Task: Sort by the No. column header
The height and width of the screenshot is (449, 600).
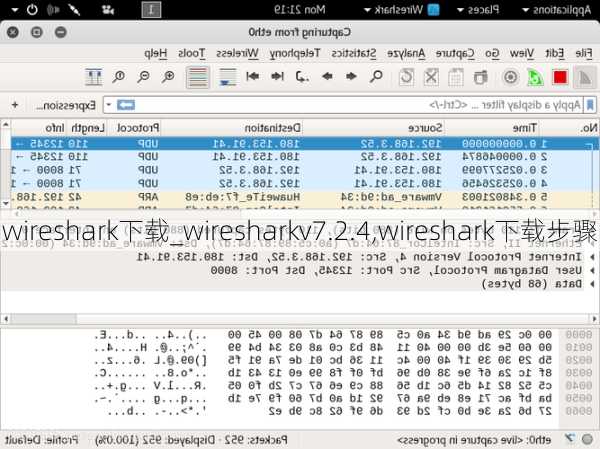Action: 568,127
